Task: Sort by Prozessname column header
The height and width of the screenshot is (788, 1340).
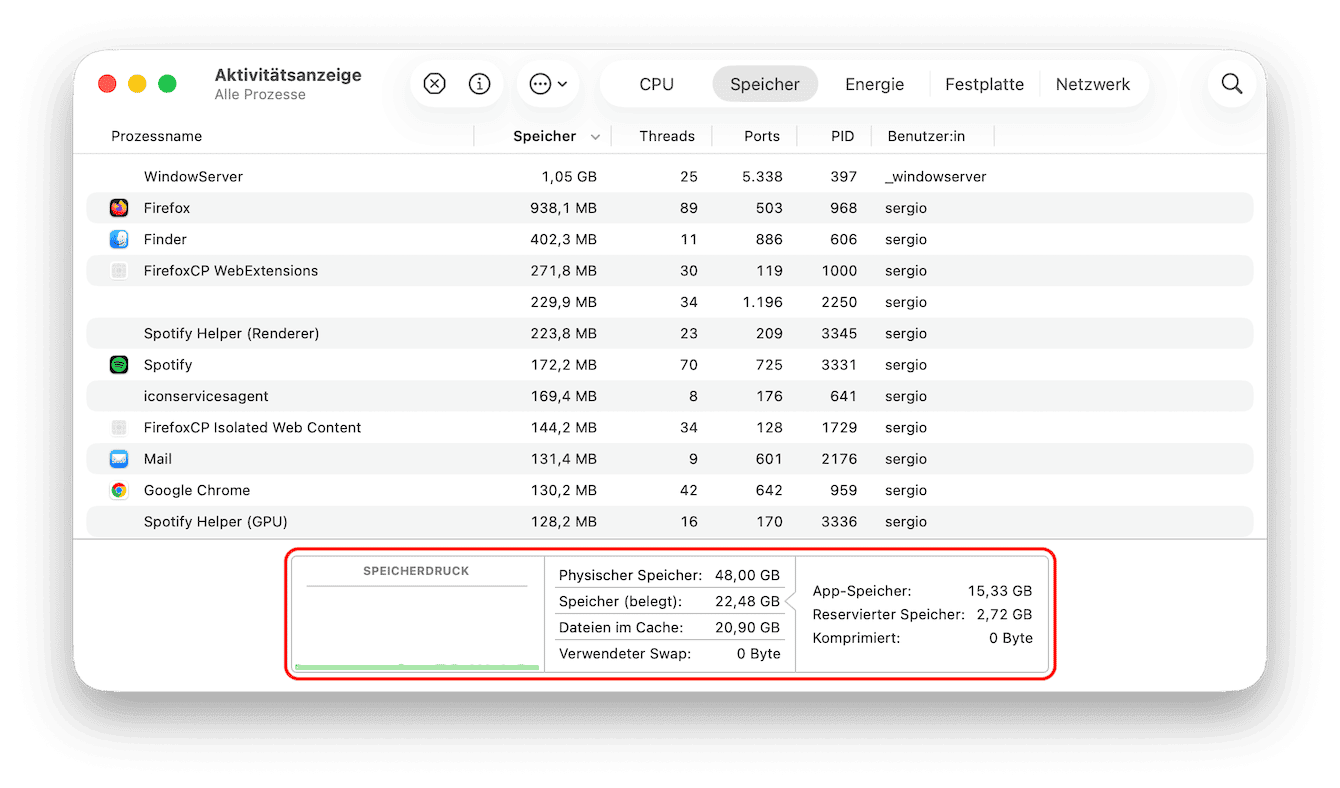Action: (157, 136)
